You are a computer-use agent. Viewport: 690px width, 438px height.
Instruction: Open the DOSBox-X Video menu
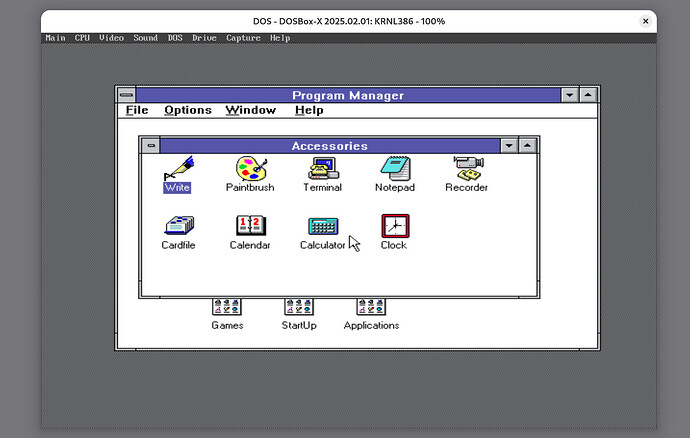111,38
